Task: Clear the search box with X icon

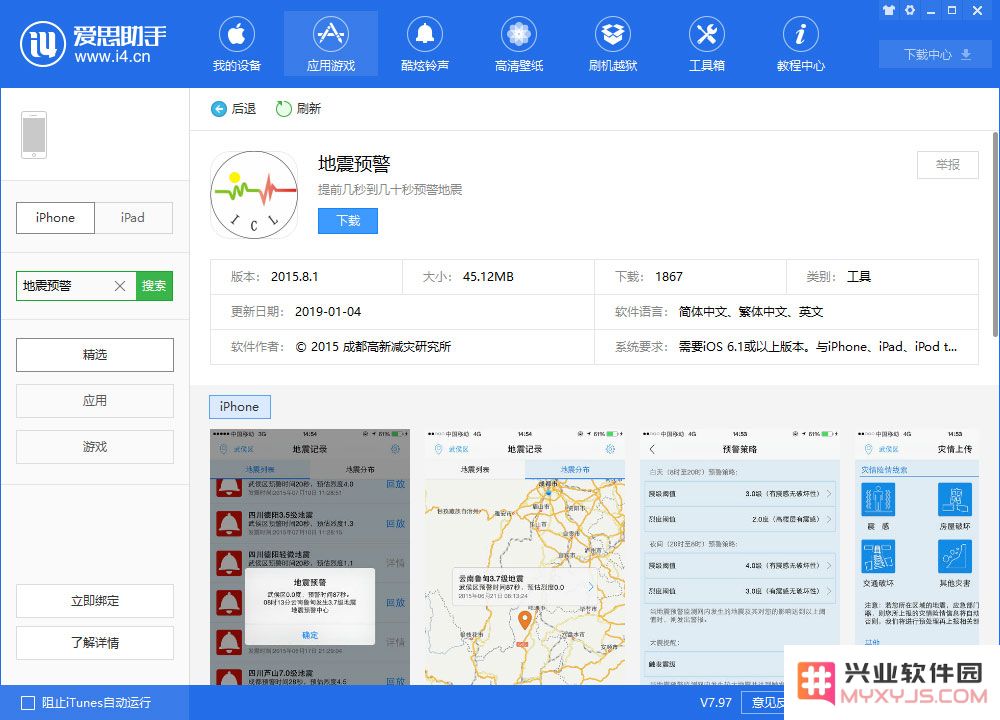Action: click(120, 286)
